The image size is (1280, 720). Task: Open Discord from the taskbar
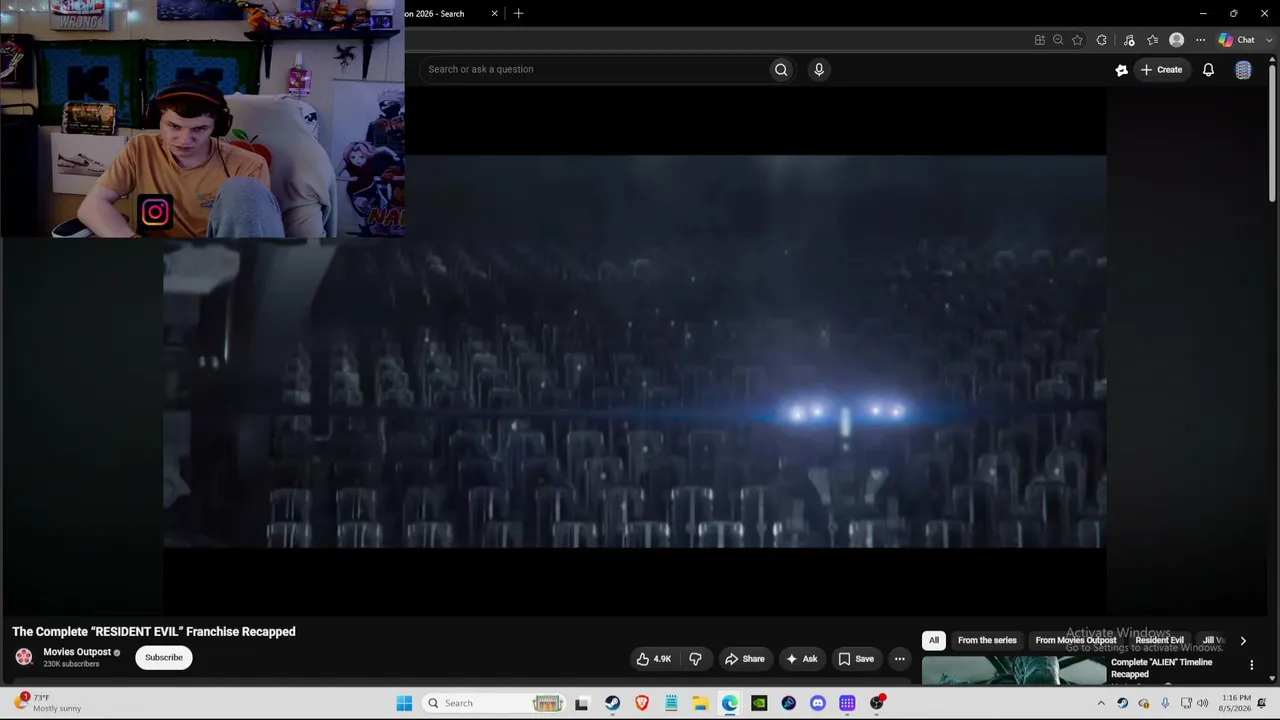[x=818, y=703]
